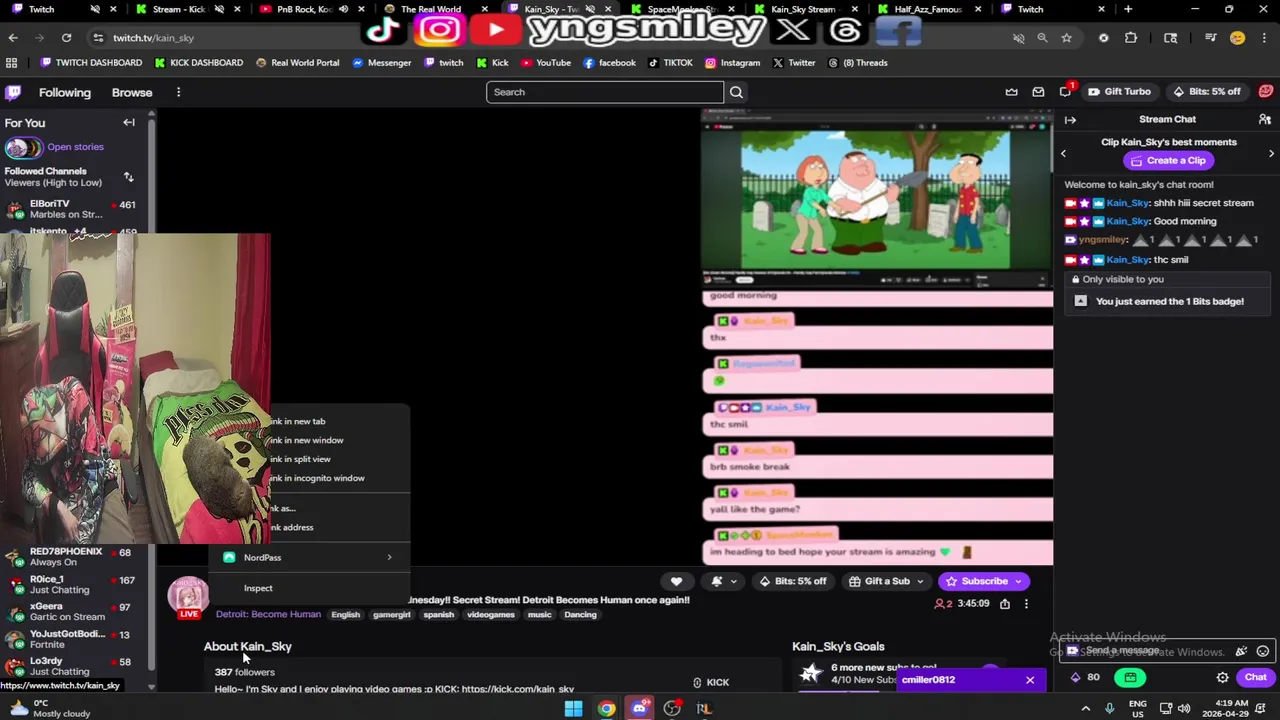Screen dimensions: 1280x720
Task: Open the Following page
Action: pyautogui.click(x=65, y=92)
